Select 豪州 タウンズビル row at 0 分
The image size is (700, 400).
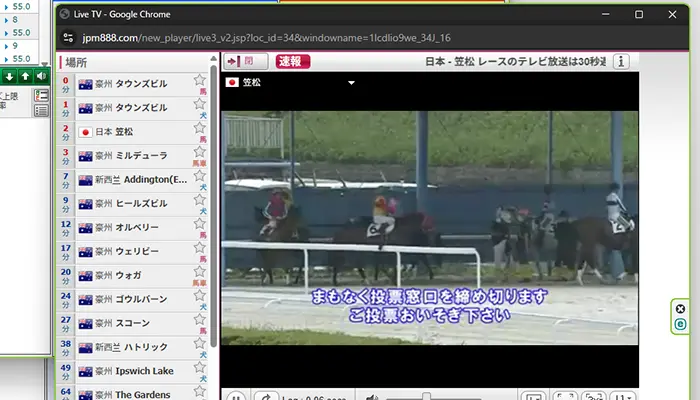point(133,84)
